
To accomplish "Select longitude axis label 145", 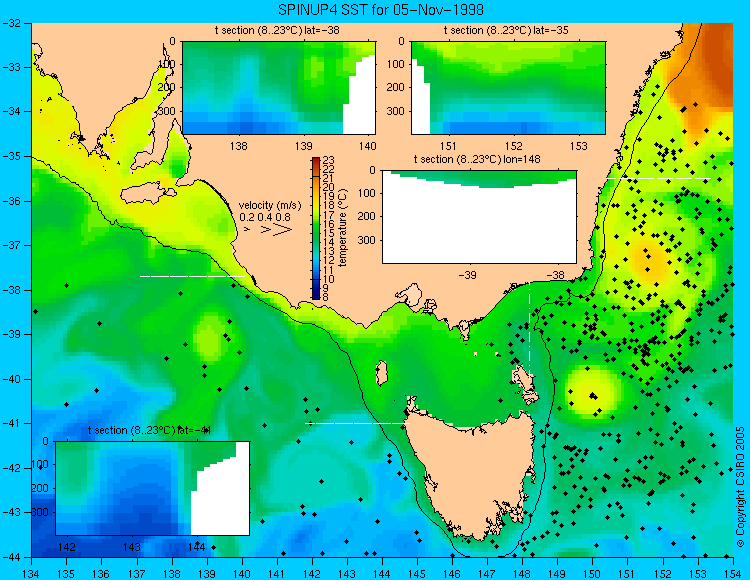I will (417, 574).
